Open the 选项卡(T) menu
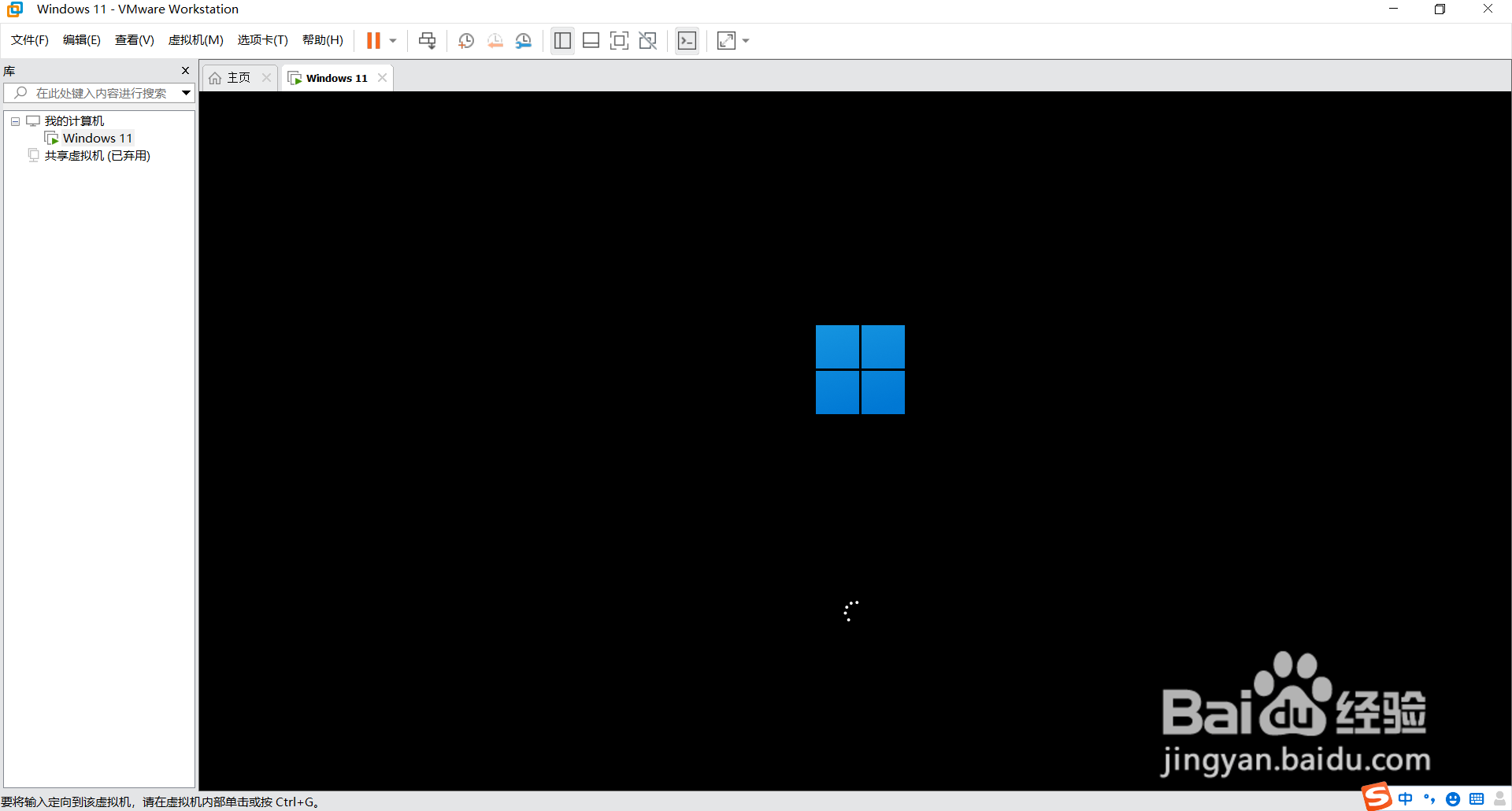 (x=263, y=40)
